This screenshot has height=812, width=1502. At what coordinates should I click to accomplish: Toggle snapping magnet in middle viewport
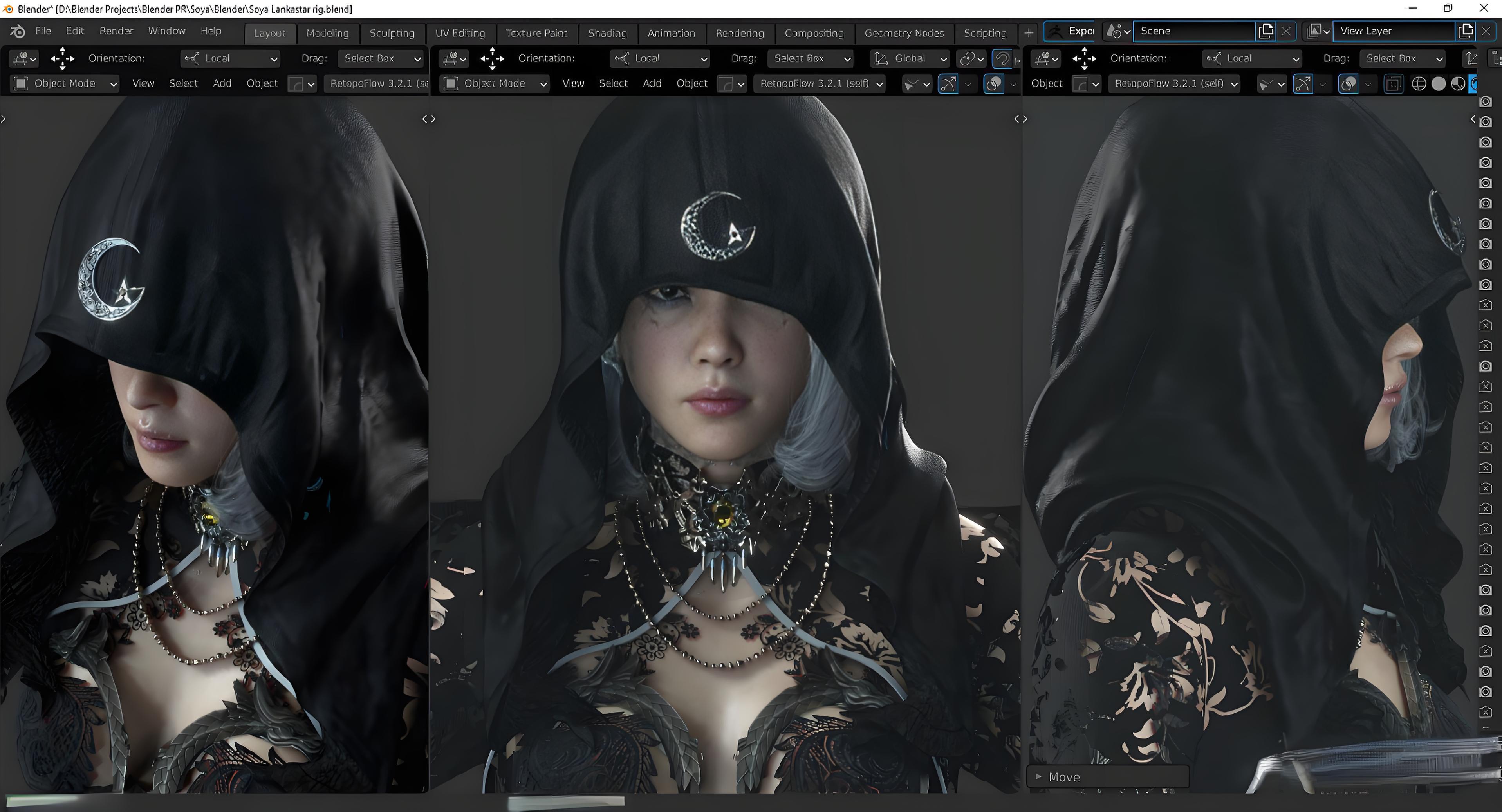[x=1002, y=58]
